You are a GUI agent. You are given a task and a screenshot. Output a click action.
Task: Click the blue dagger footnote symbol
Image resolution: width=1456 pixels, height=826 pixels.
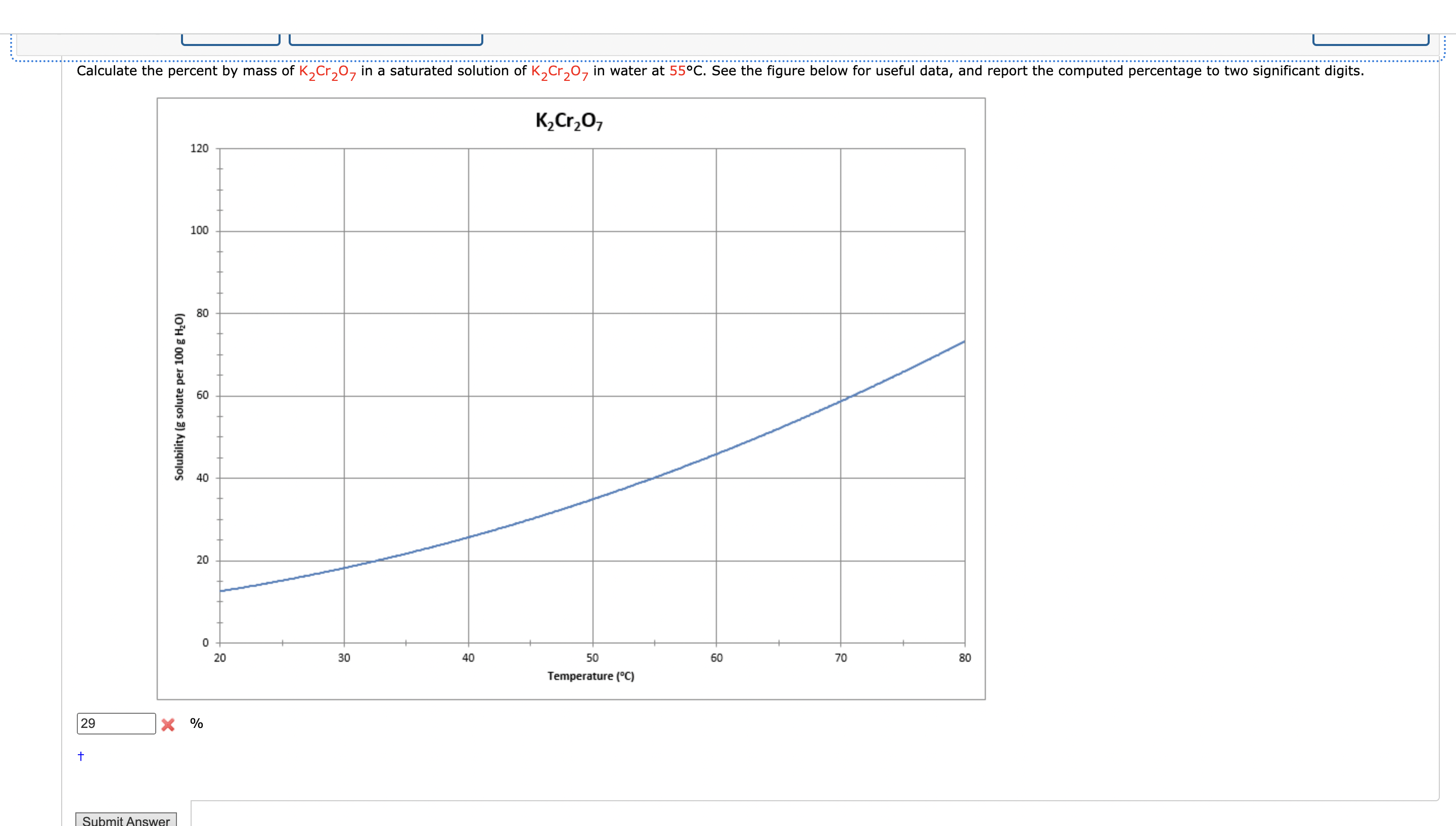pos(80,756)
